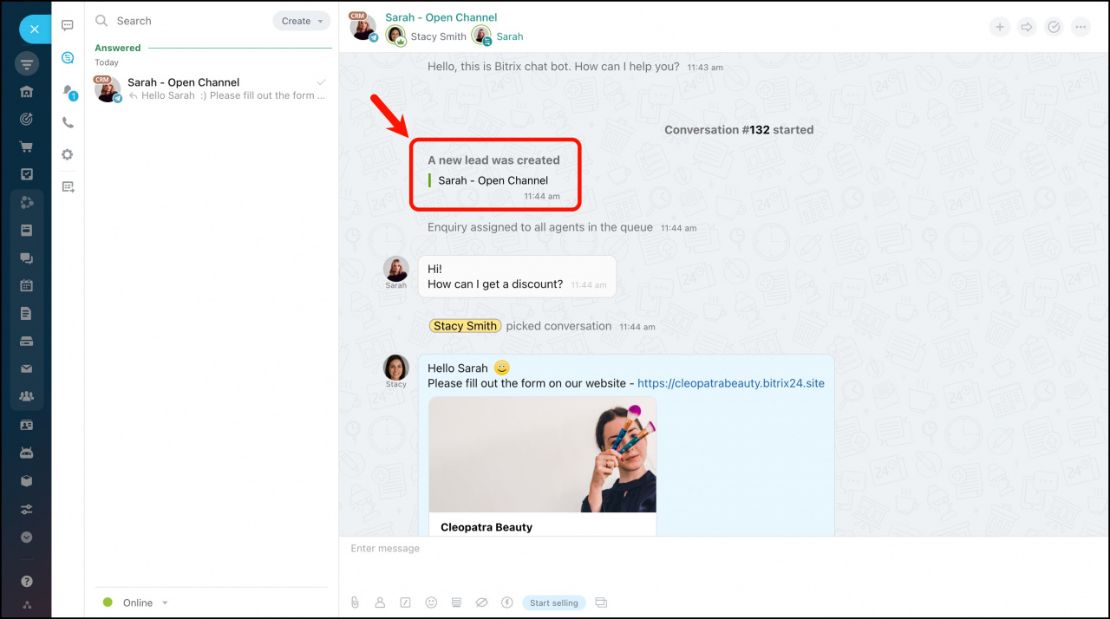Switch to the chats message bubble tab
The height and width of the screenshot is (619, 1110).
tap(67, 25)
